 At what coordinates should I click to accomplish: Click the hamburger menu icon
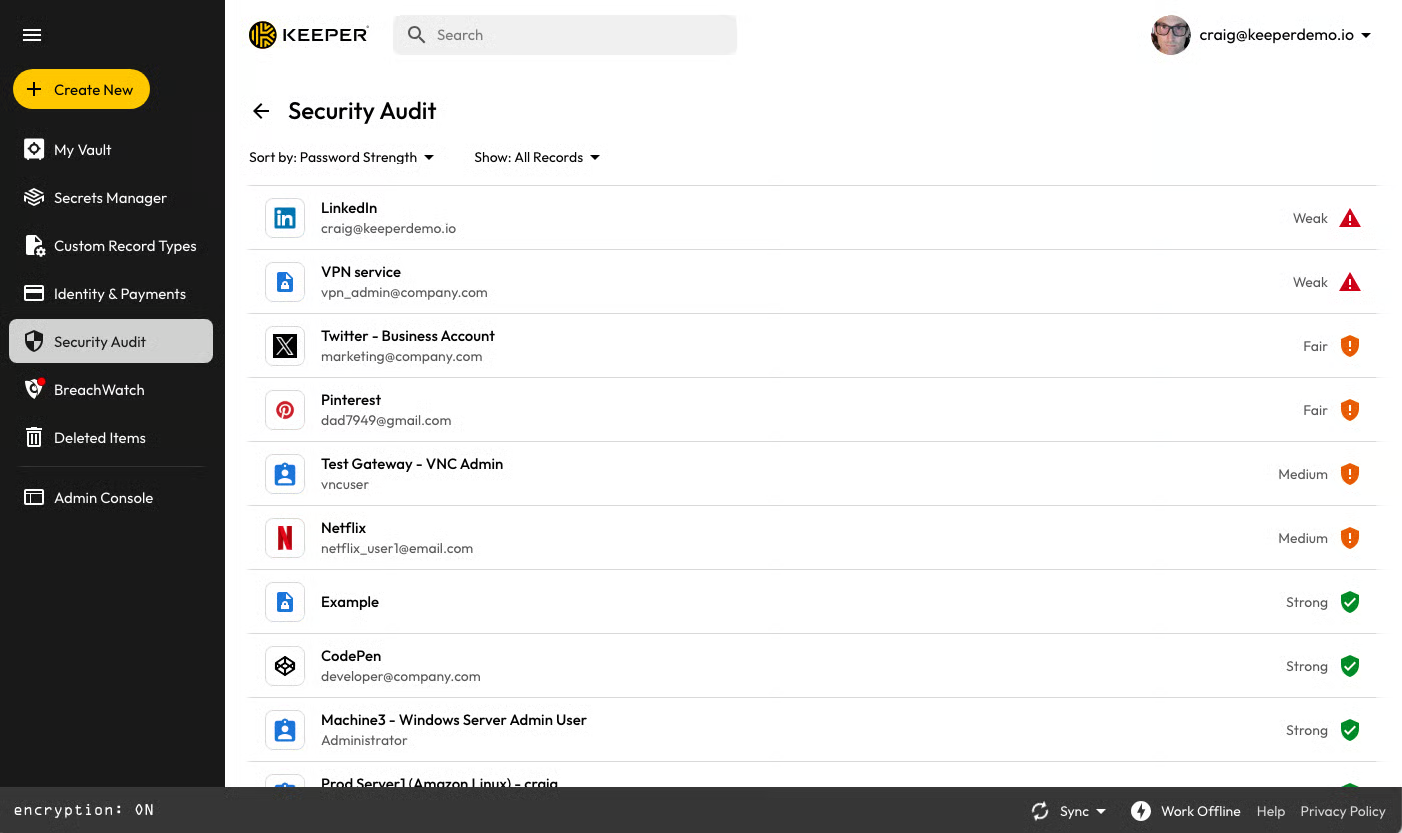[x=32, y=35]
